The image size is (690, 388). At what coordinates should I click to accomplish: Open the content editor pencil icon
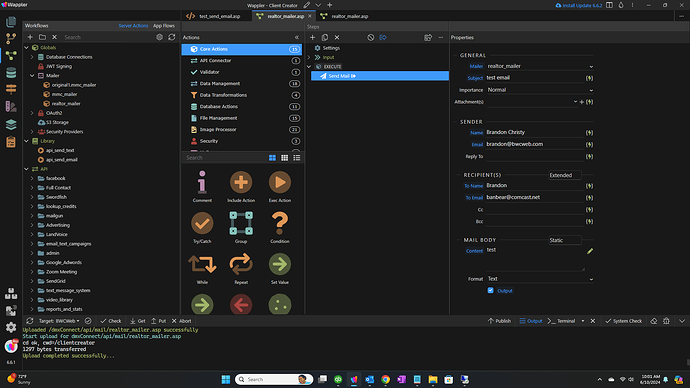(x=590, y=251)
